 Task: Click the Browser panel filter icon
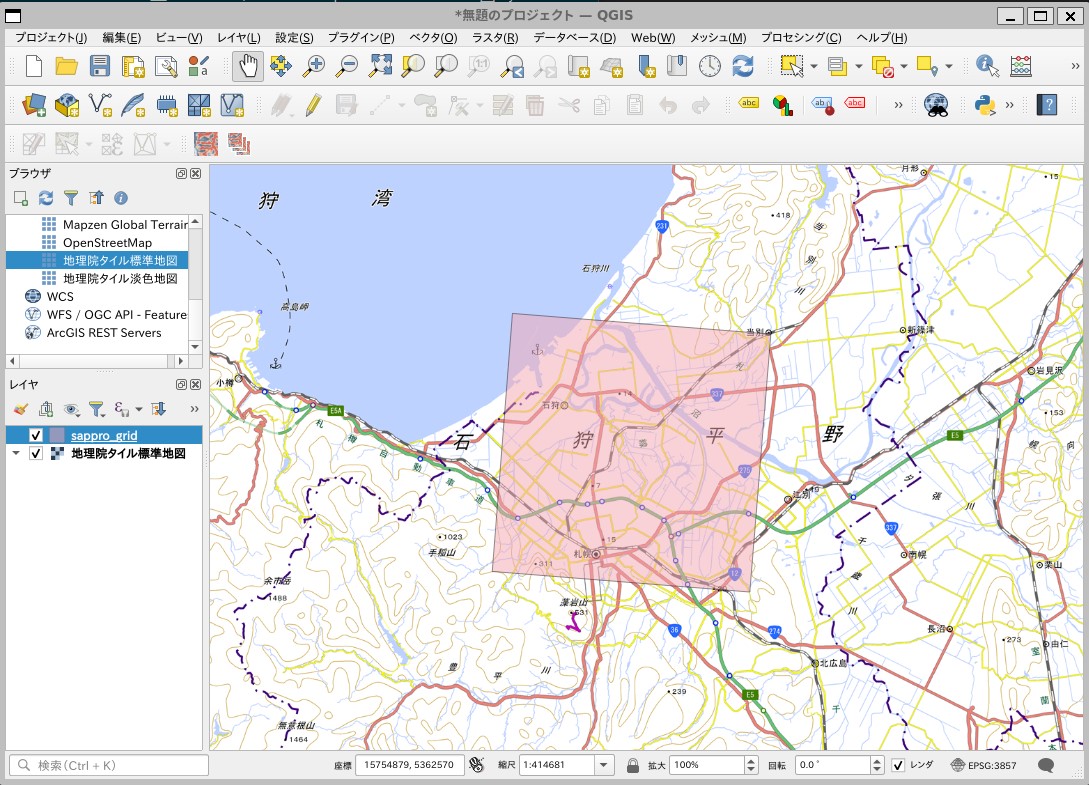pyautogui.click(x=71, y=198)
